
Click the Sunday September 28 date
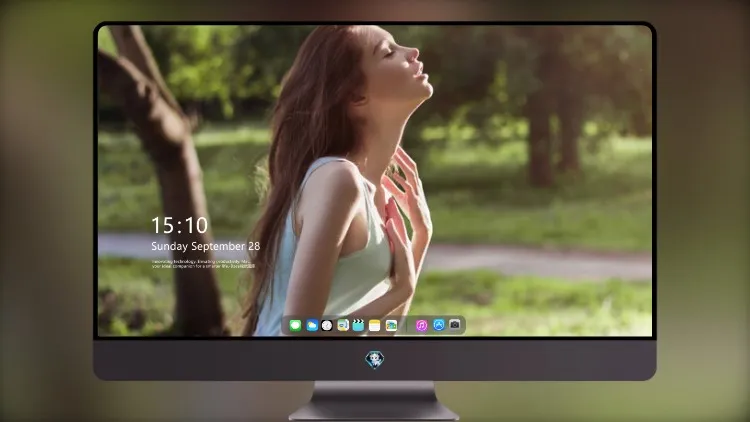(206, 246)
